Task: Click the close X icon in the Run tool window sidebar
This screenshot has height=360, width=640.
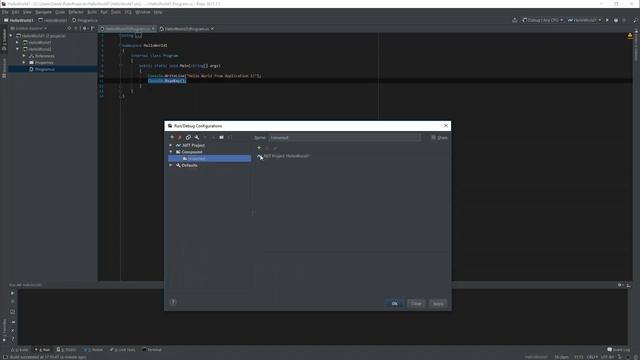Action: pos(12,331)
